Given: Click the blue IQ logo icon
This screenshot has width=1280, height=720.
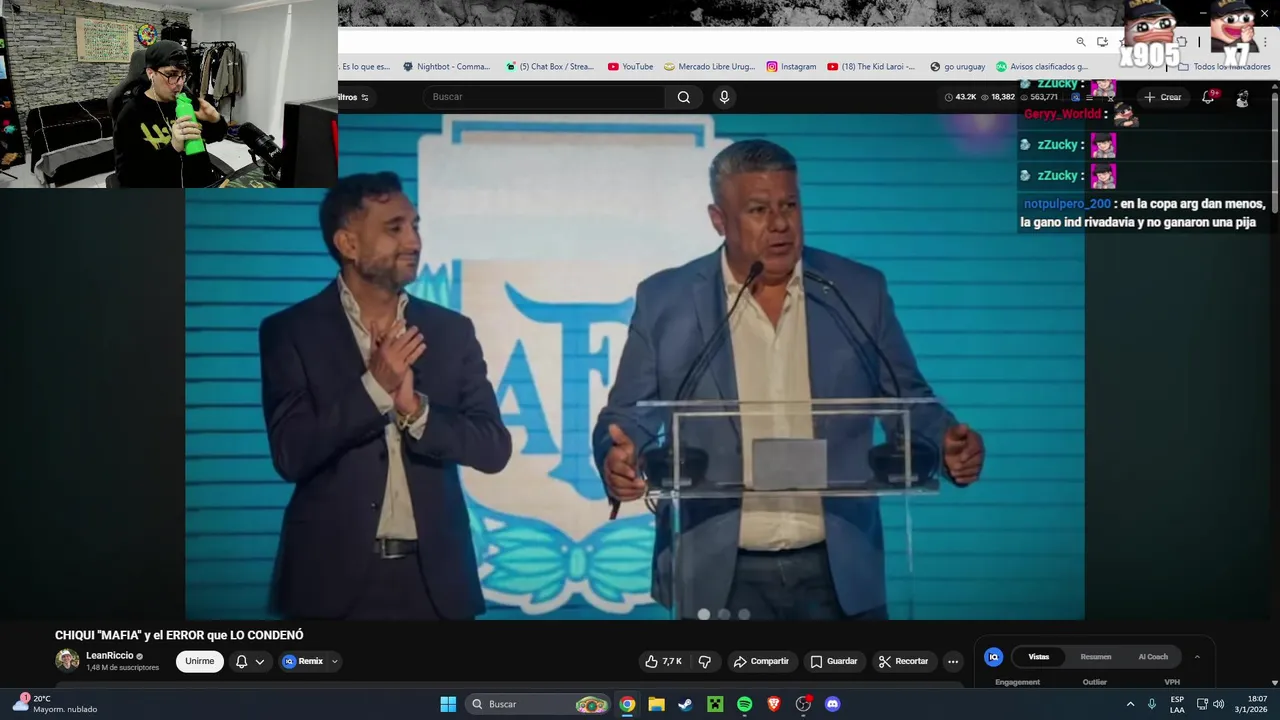Looking at the screenshot, I should click(993, 657).
